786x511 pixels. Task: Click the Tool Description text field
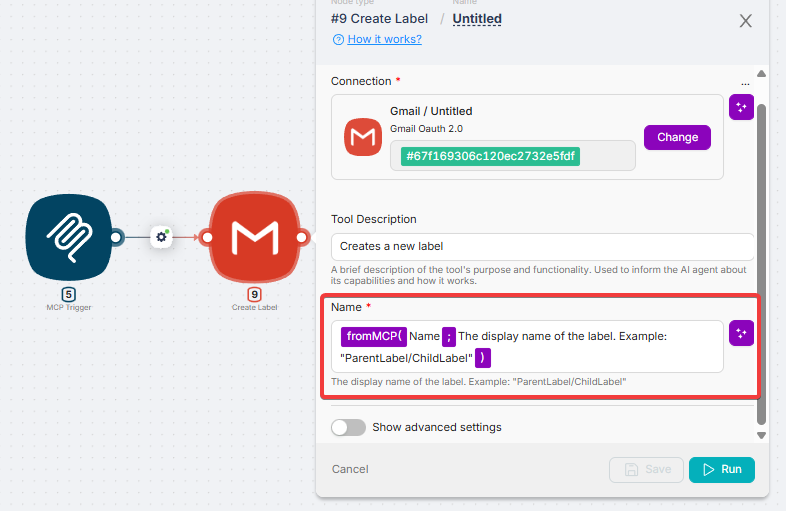(542, 246)
